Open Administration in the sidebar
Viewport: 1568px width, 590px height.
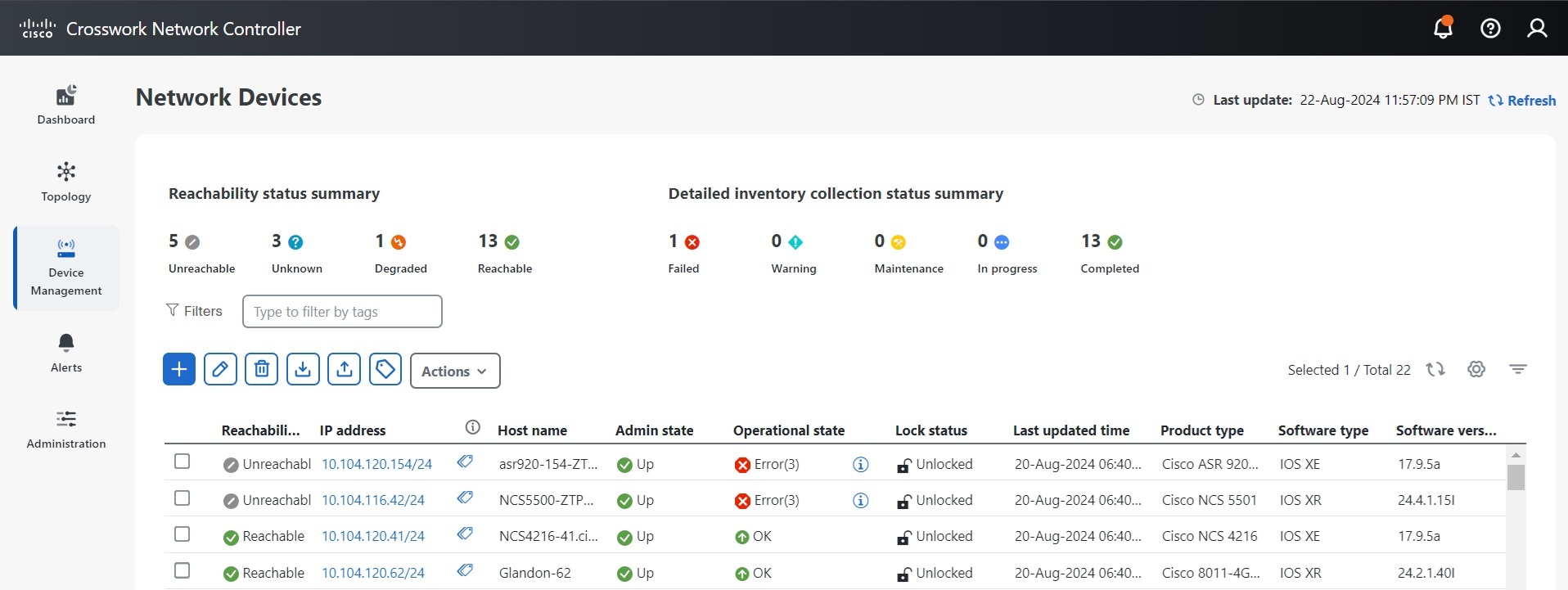(66, 430)
